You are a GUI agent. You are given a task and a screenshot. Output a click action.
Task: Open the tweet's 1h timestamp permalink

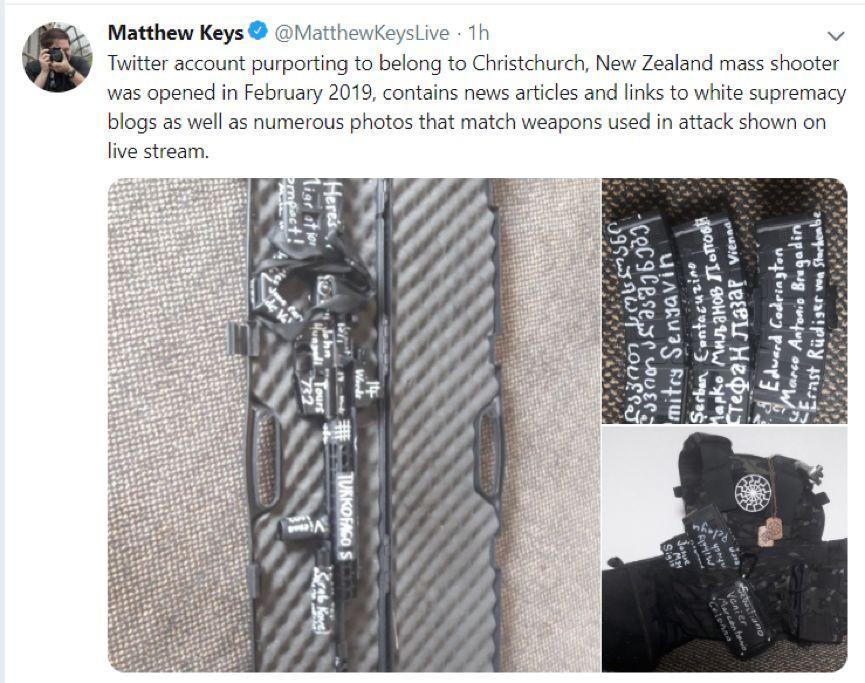[x=478, y=33]
